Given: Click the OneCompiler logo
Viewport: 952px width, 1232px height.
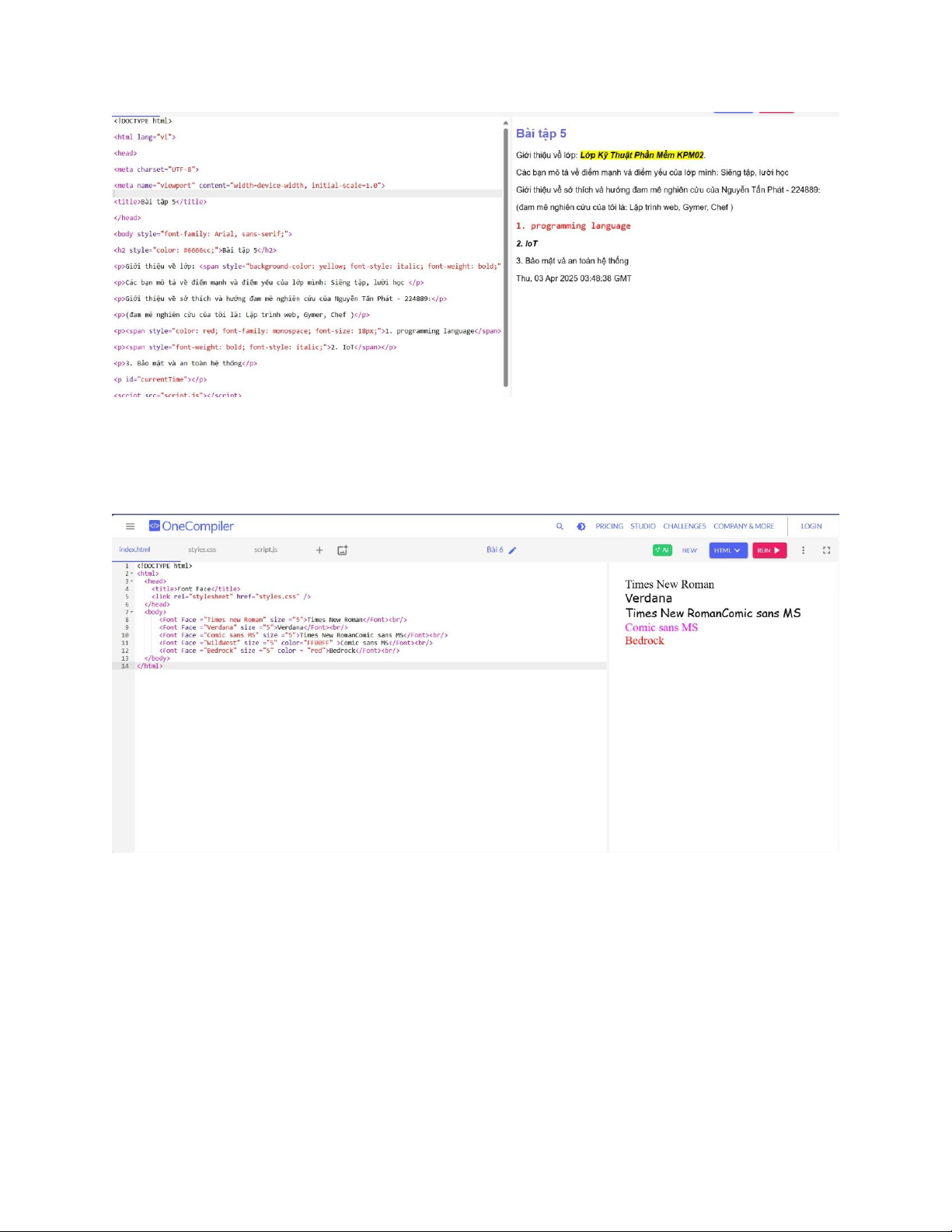Looking at the screenshot, I should (191, 526).
